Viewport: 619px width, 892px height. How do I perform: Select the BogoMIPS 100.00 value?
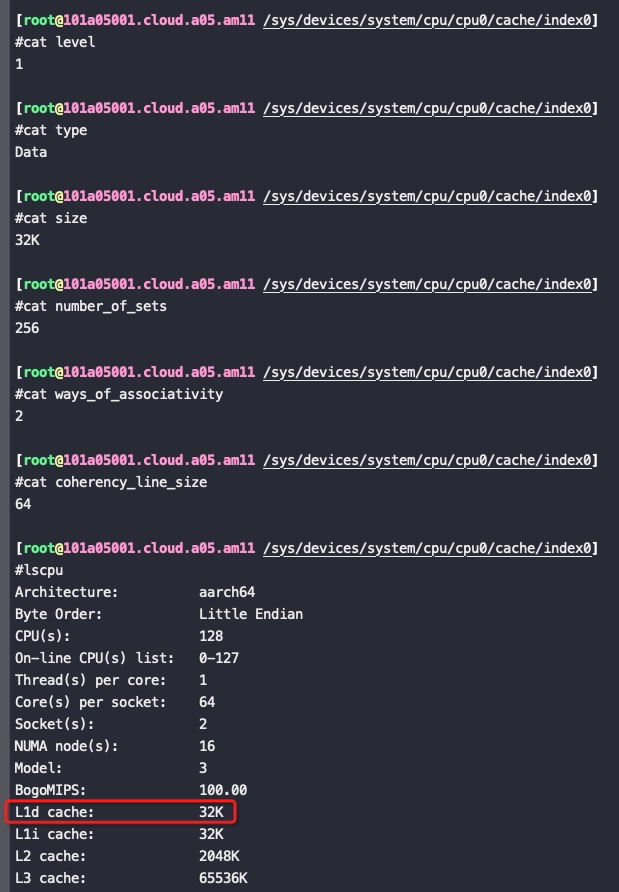(x=223, y=790)
